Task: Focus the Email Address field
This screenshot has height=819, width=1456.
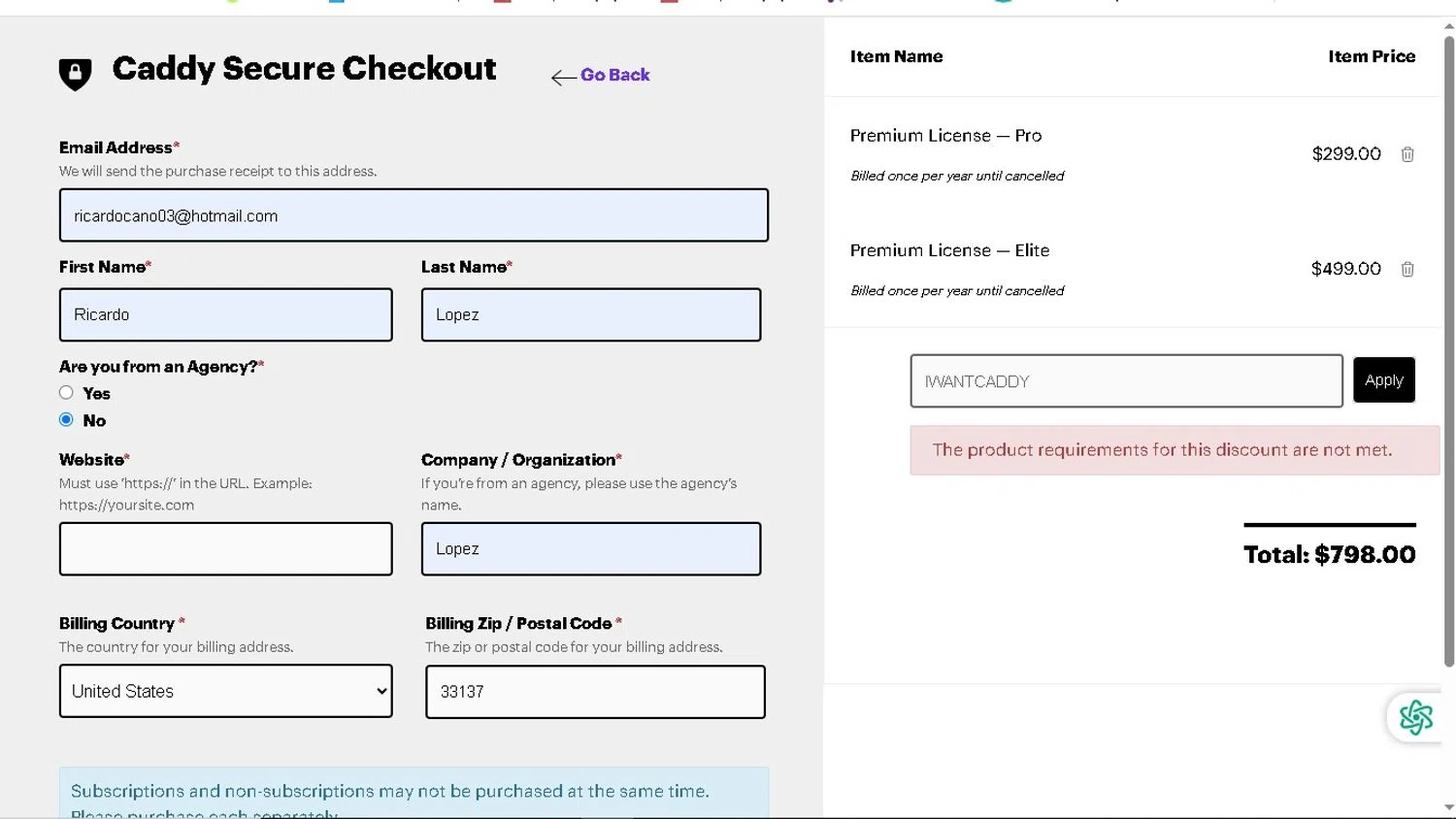Action: 414,215
